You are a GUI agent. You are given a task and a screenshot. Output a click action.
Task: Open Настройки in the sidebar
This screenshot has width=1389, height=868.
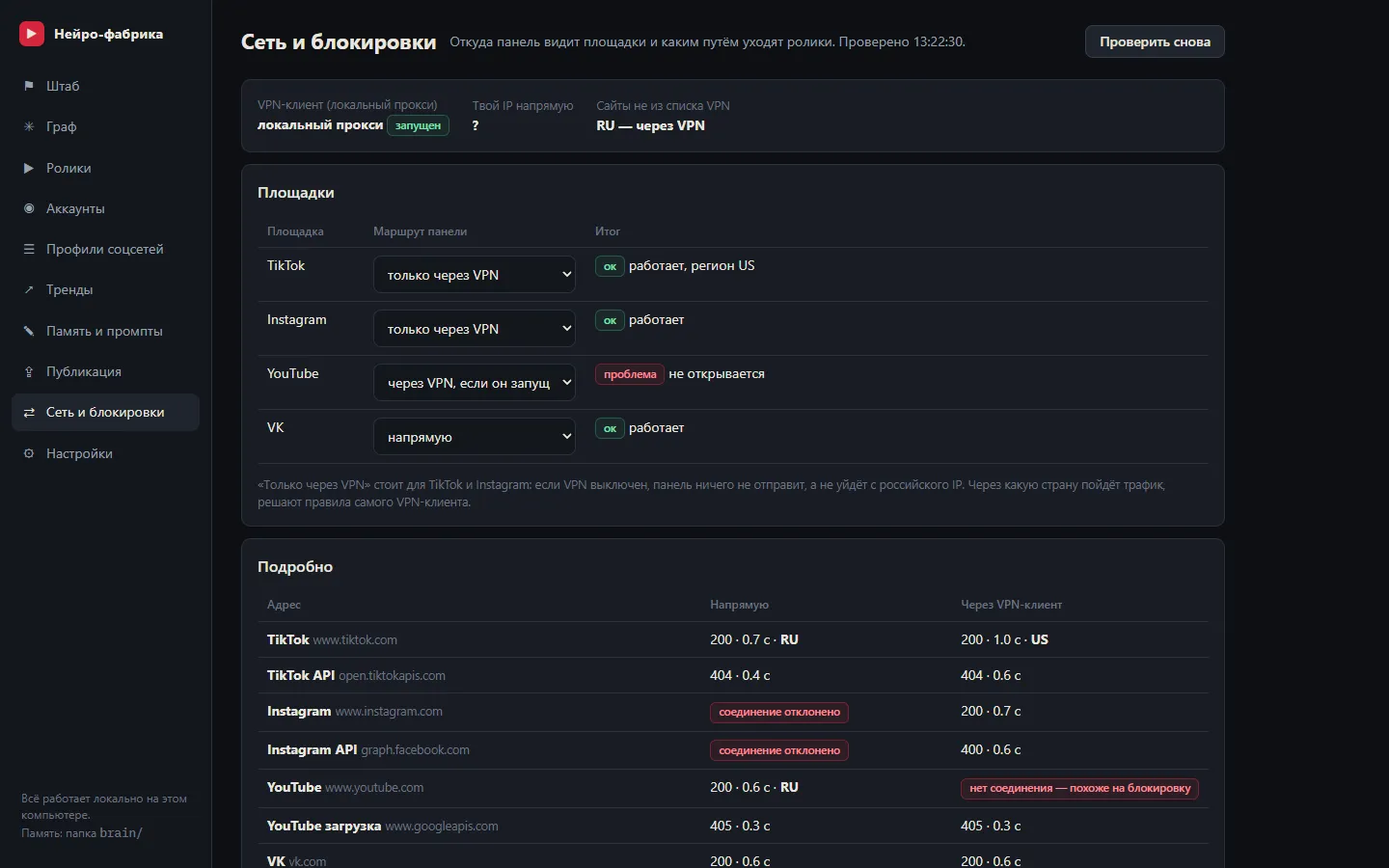(105, 453)
